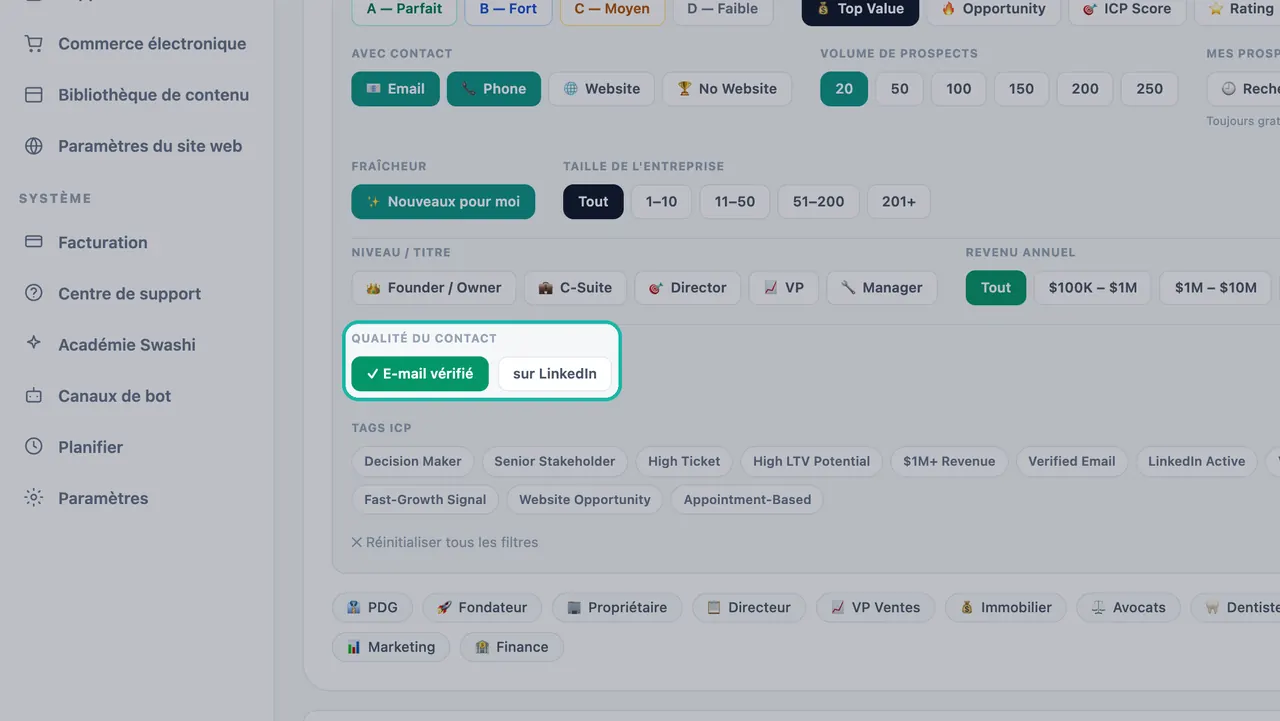This screenshot has width=1280, height=721.
Task: Select 250 as prospect volume
Action: 1150,89
